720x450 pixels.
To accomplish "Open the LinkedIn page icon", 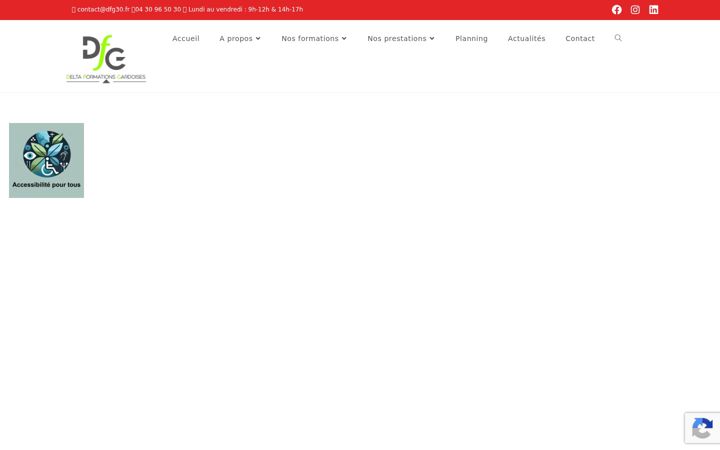I will [x=653, y=10].
